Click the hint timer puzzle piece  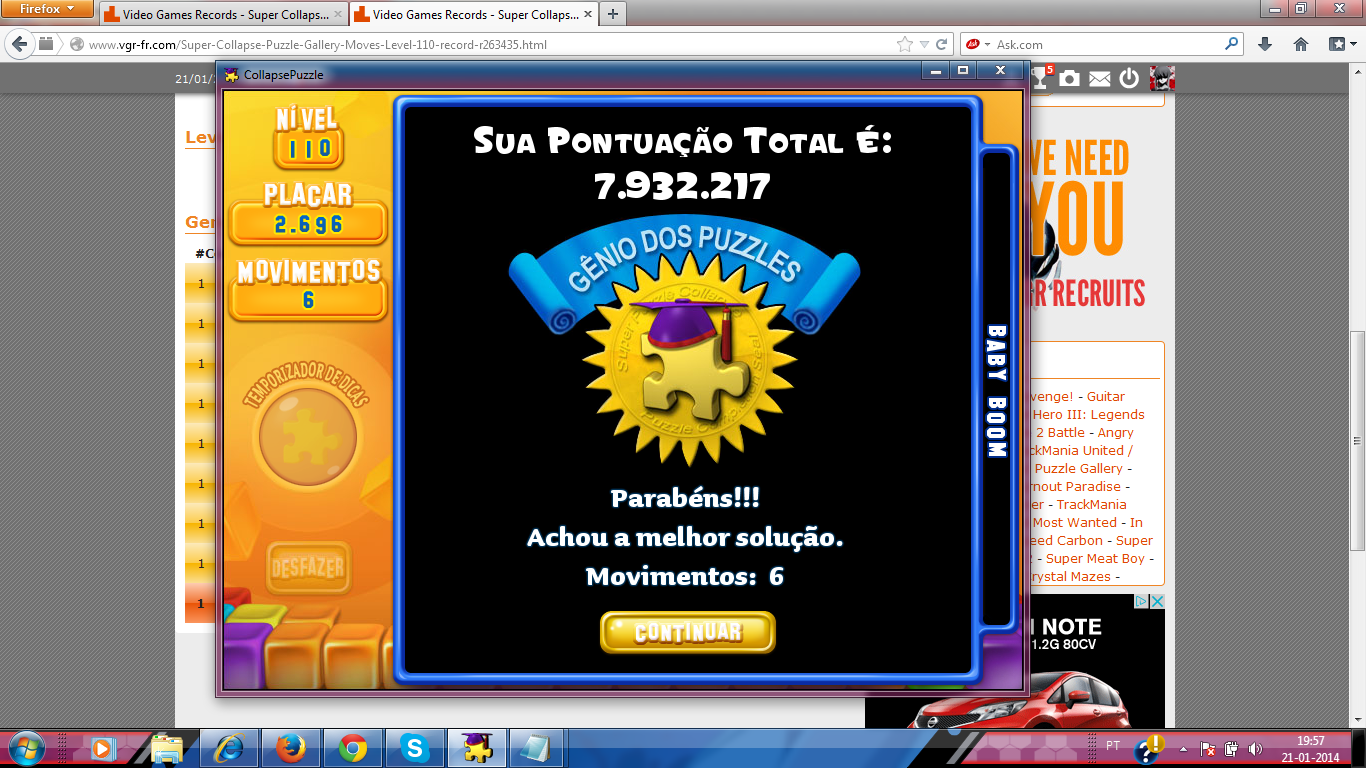pyautogui.click(x=307, y=437)
